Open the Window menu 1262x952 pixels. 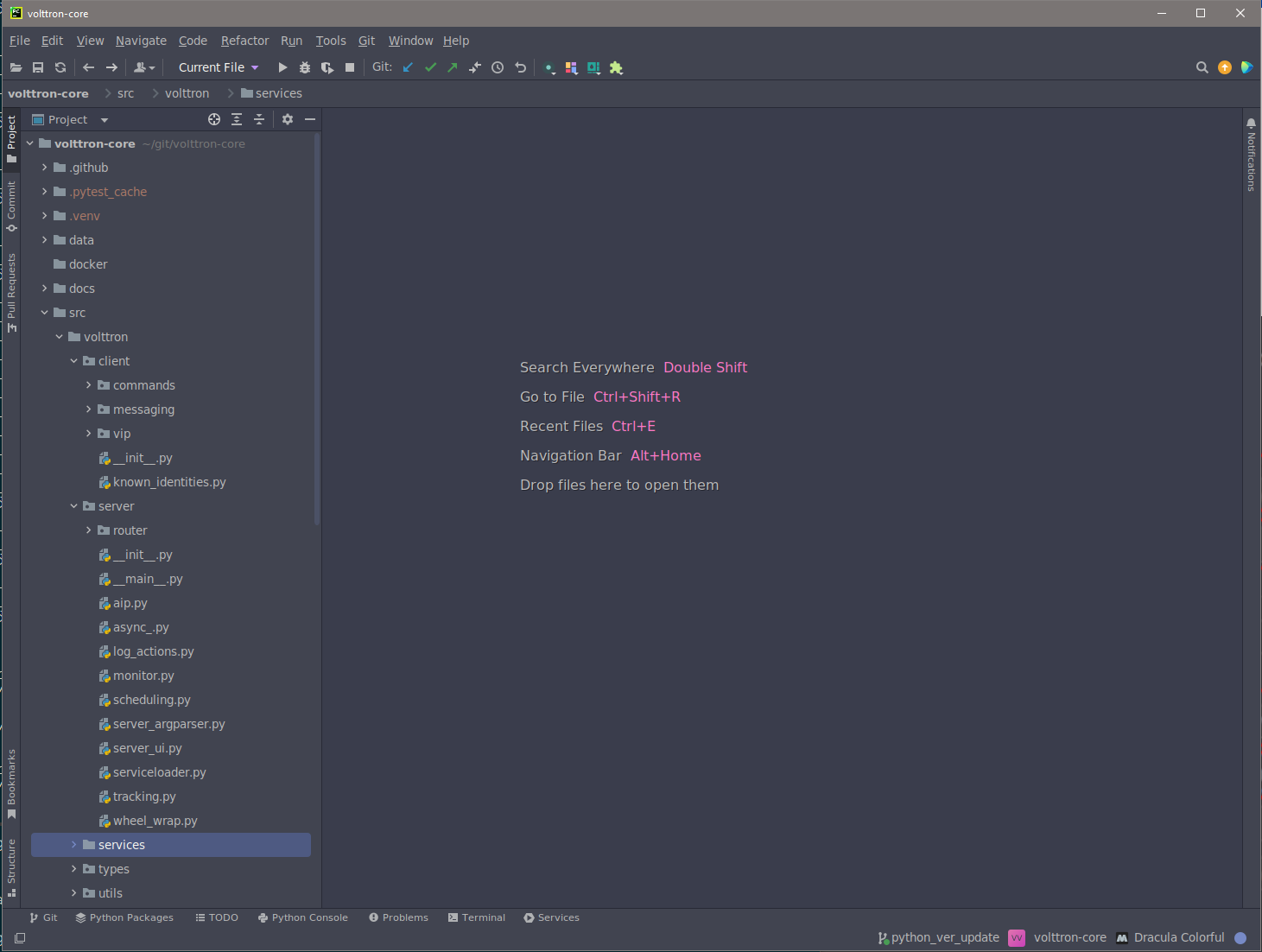tap(410, 41)
